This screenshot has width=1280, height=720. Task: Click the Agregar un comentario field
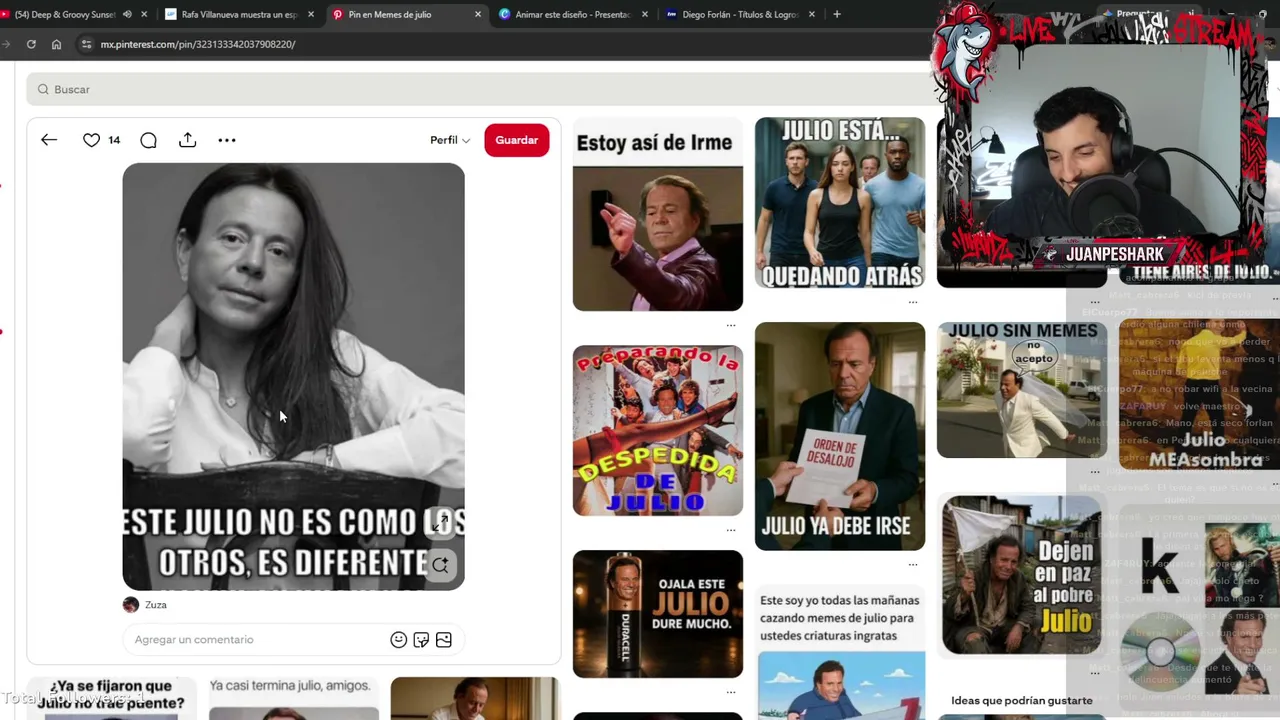point(260,640)
